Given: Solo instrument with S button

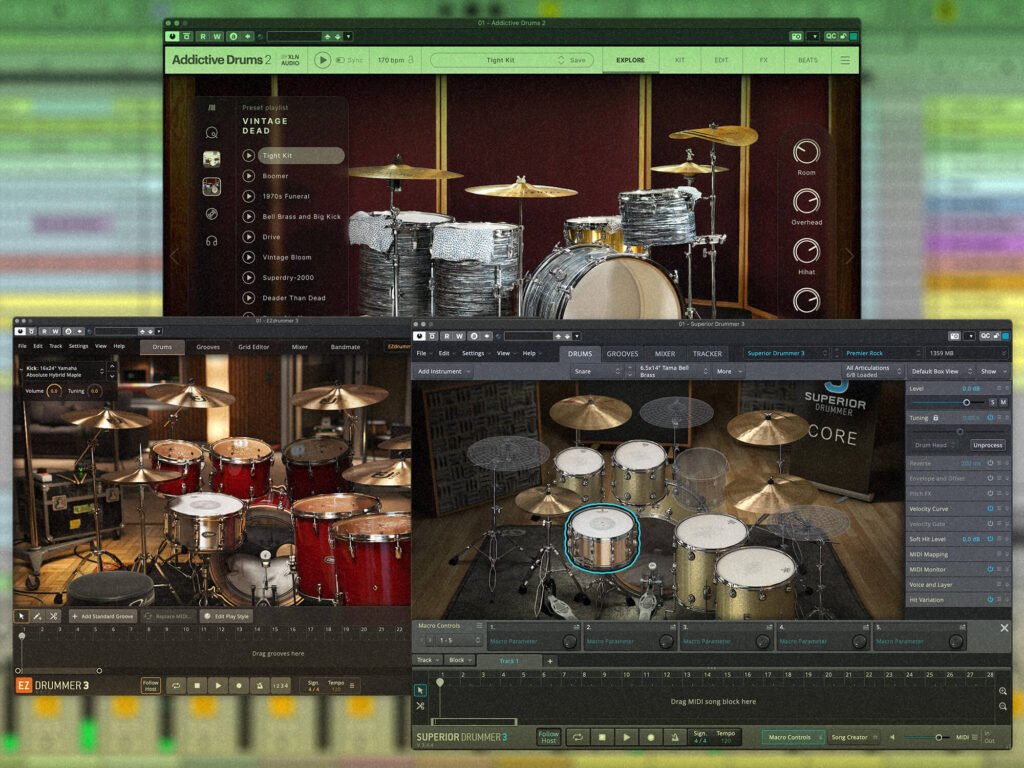Looking at the screenshot, I should (x=992, y=402).
